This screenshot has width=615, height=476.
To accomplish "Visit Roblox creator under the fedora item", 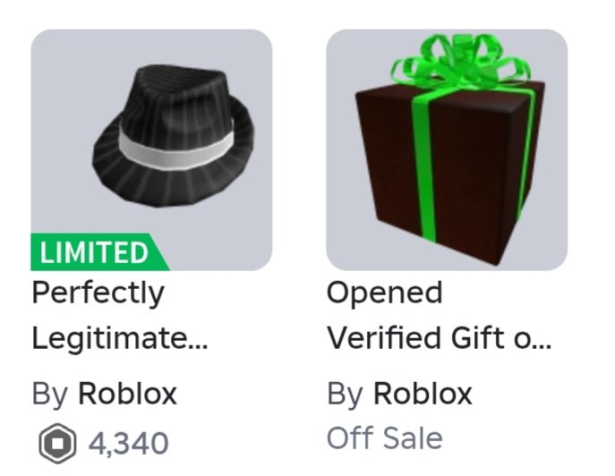I will pos(127,394).
